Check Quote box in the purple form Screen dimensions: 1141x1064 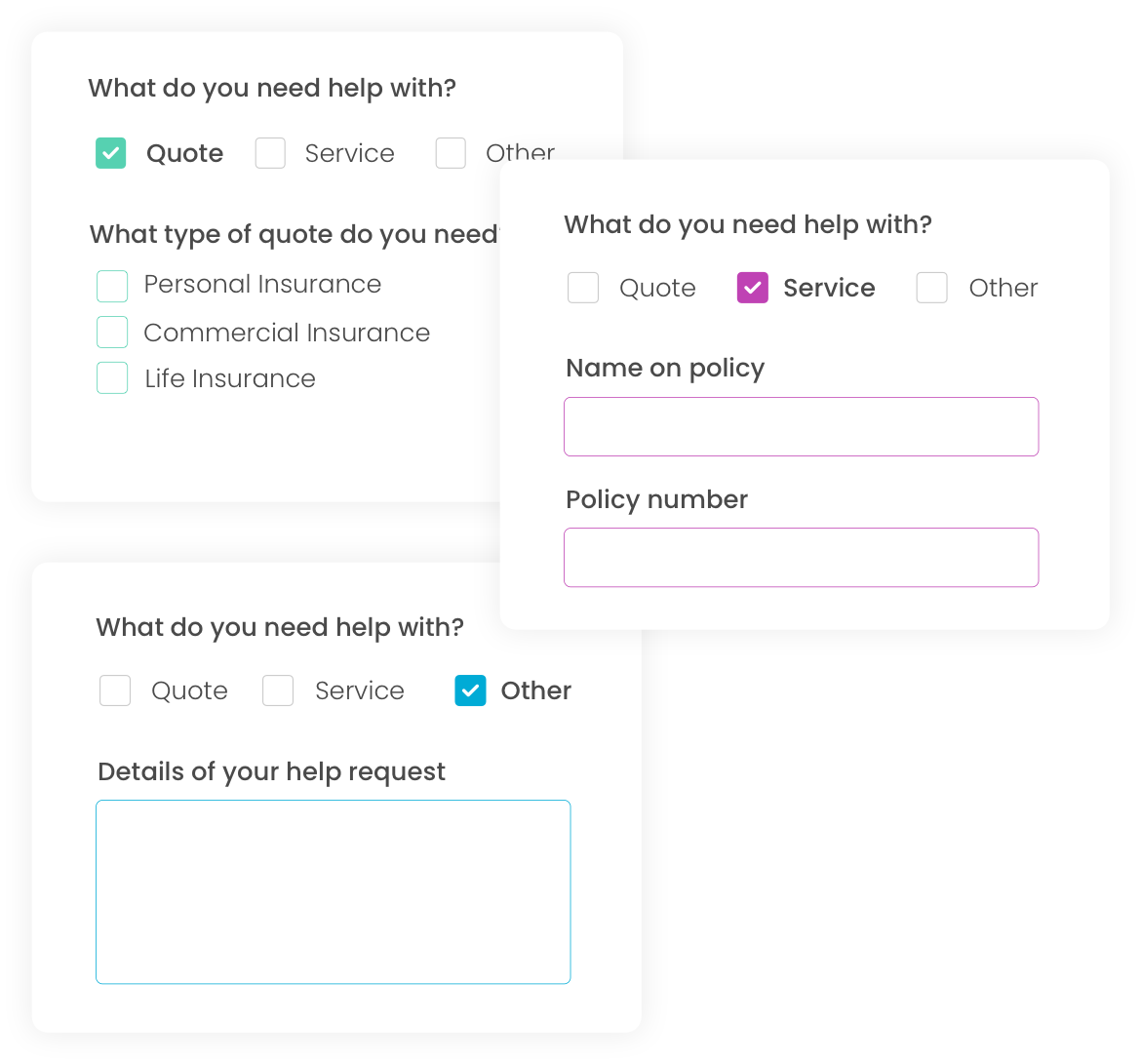(583, 288)
